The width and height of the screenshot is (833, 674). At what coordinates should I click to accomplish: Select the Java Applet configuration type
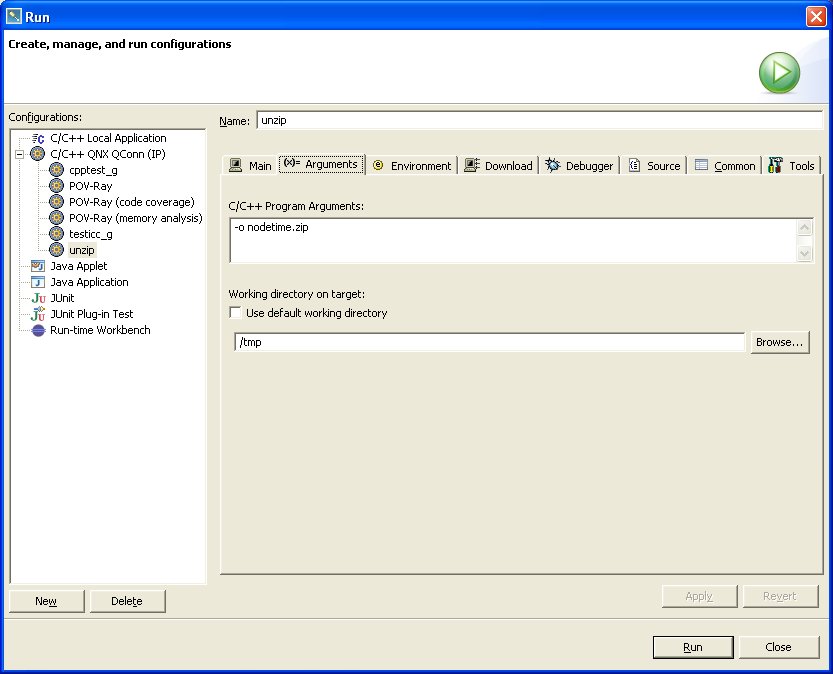tap(80, 266)
